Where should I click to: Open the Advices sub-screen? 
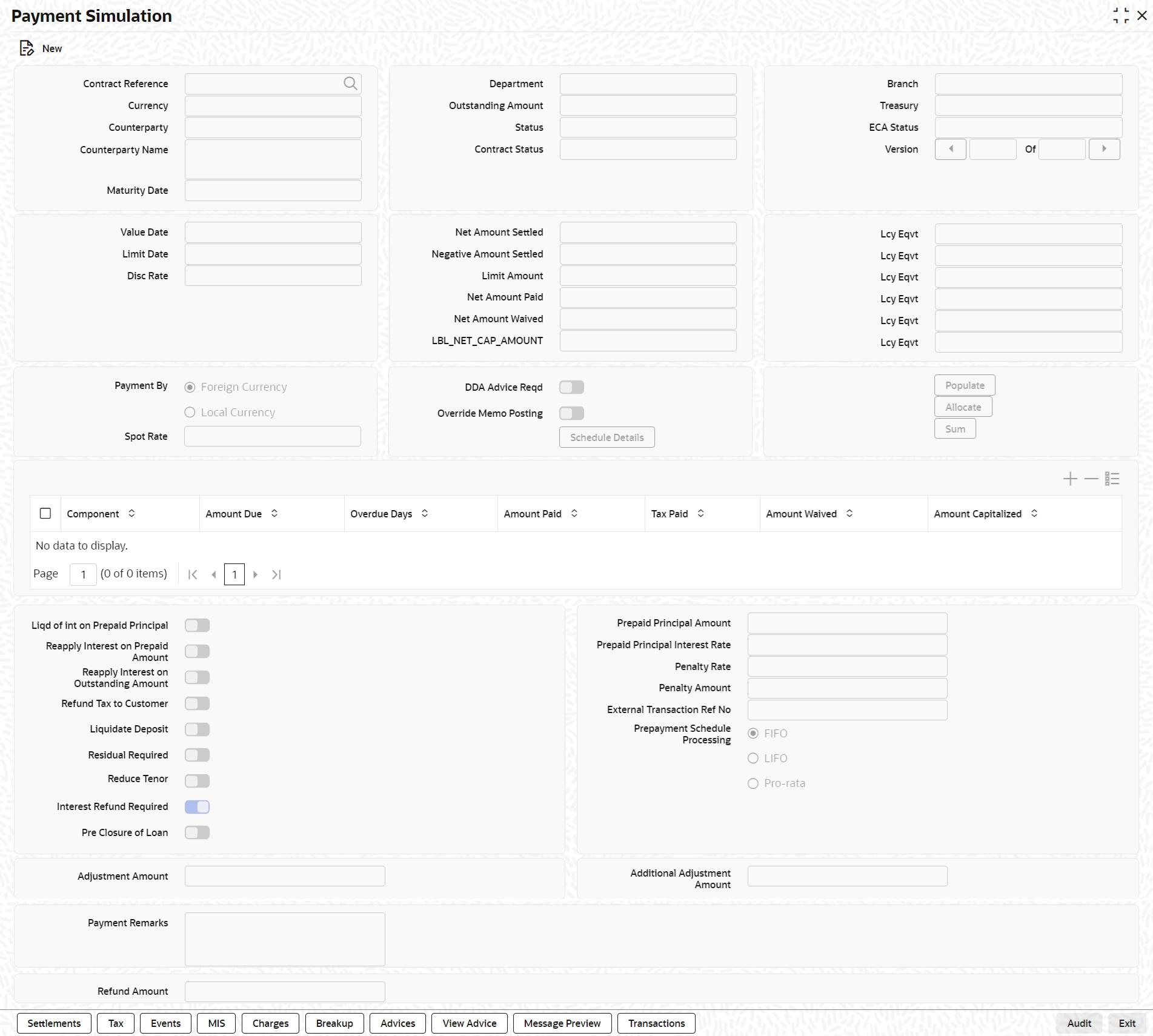[x=397, y=1023]
